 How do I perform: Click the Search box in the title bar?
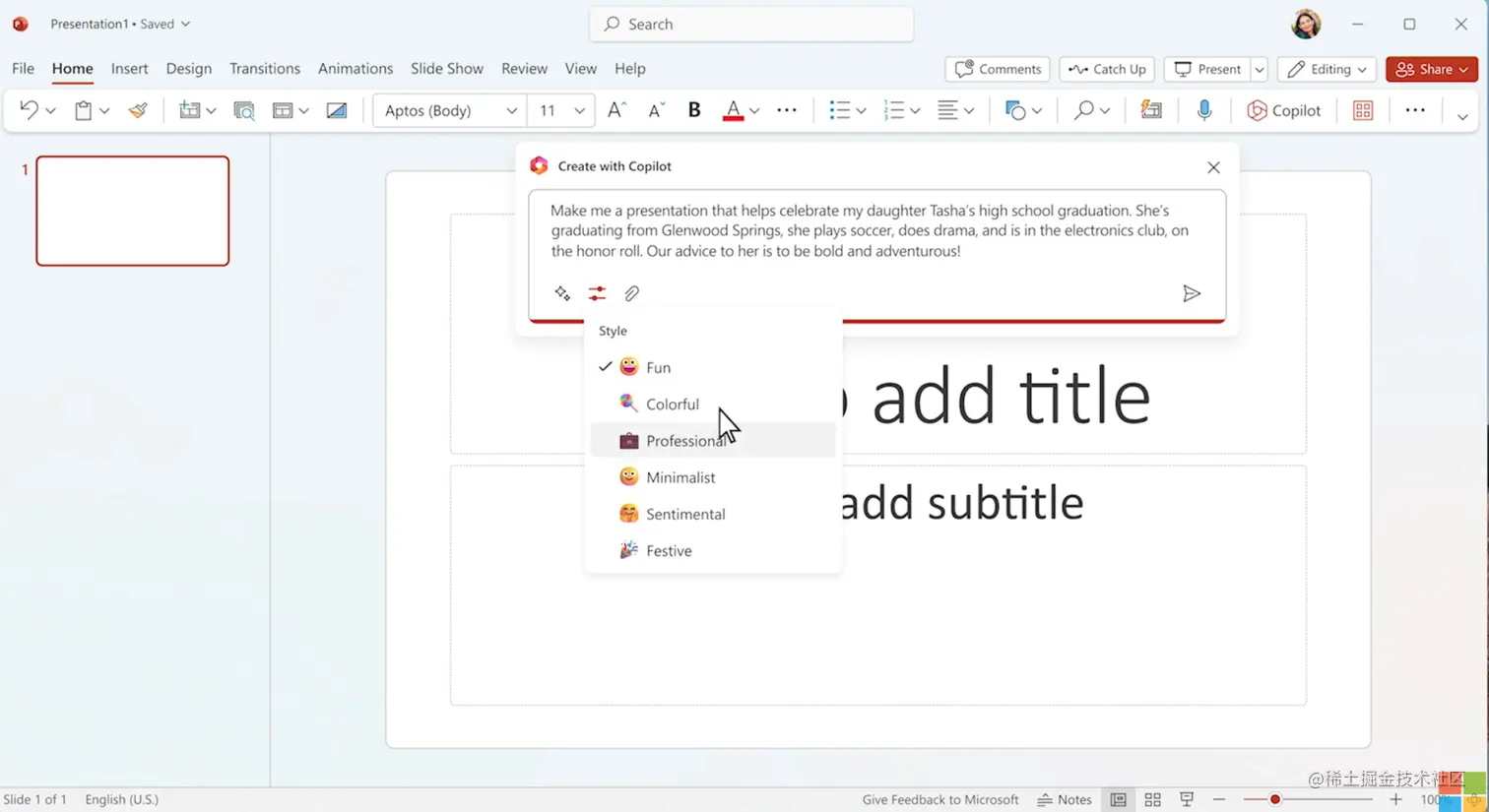pyautogui.click(x=751, y=24)
